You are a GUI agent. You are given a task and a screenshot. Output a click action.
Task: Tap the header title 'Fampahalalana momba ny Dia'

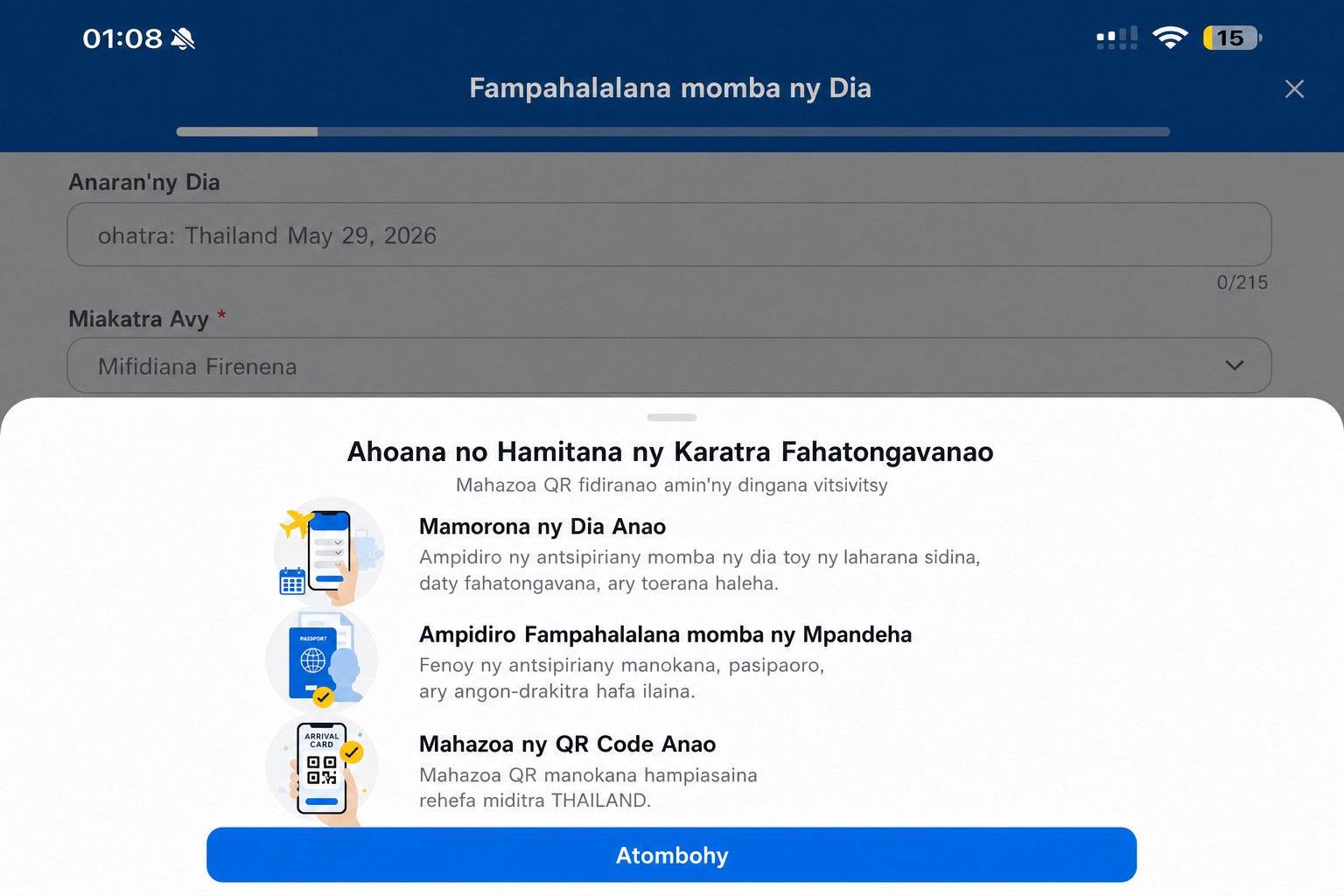[670, 88]
